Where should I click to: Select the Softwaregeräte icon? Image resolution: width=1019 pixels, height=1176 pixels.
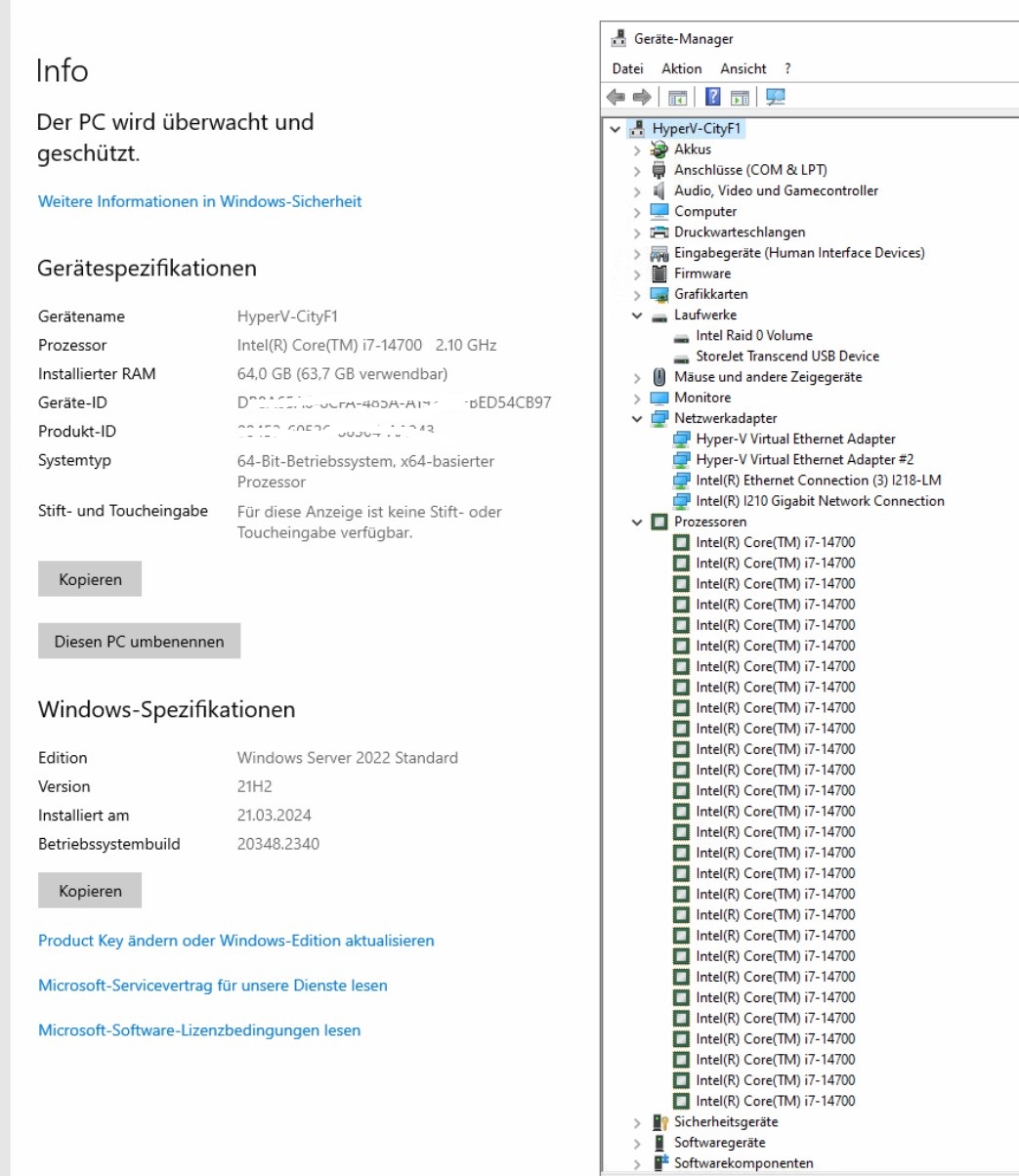pos(659,1143)
